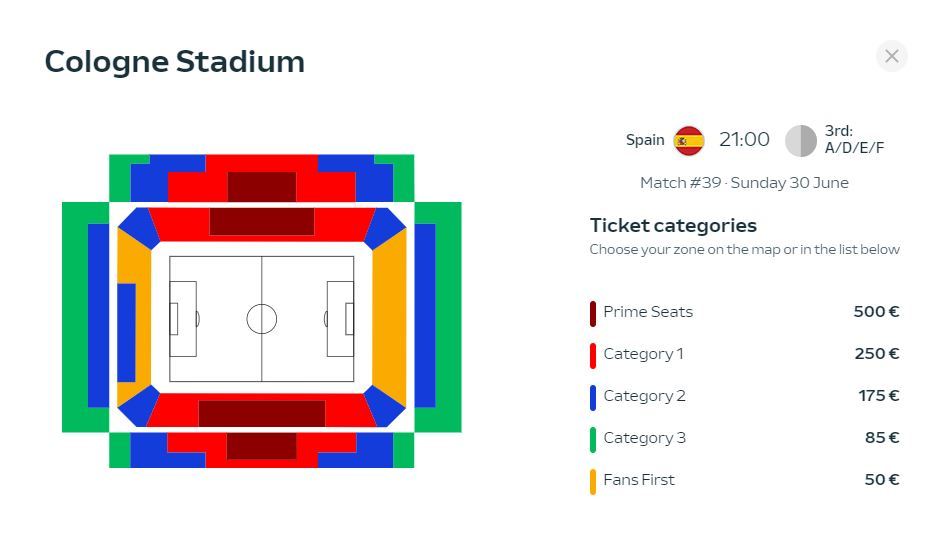Click the Spain flag icon
Viewport: 942px width, 547px height.
[x=688, y=141]
